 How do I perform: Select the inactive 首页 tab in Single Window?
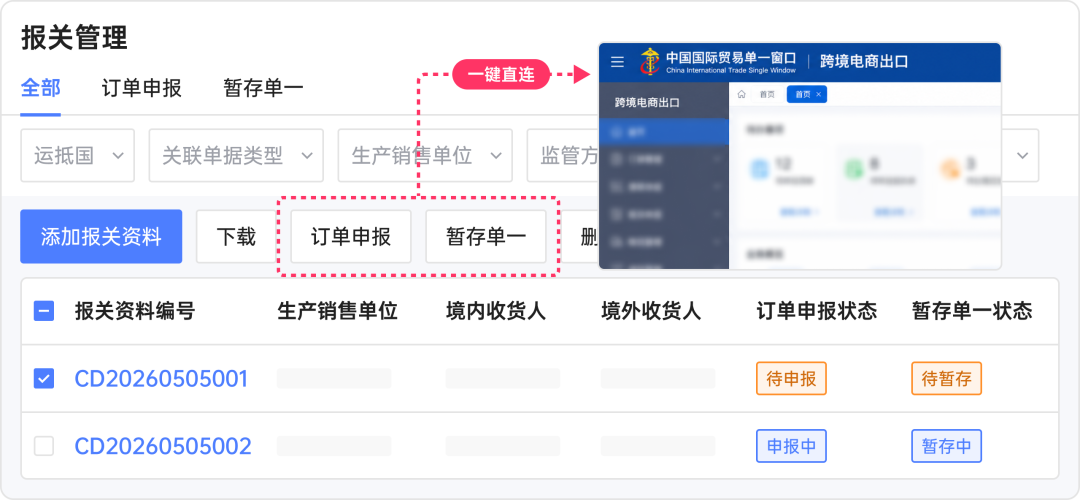coord(767,94)
